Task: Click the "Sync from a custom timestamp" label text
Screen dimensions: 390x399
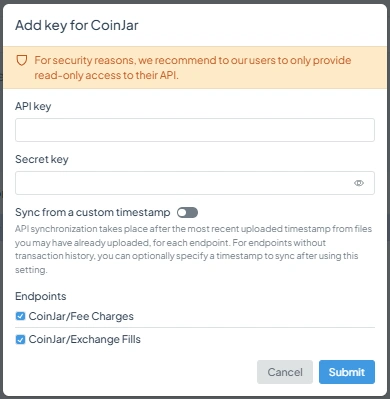Action: [x=93, y=212]
